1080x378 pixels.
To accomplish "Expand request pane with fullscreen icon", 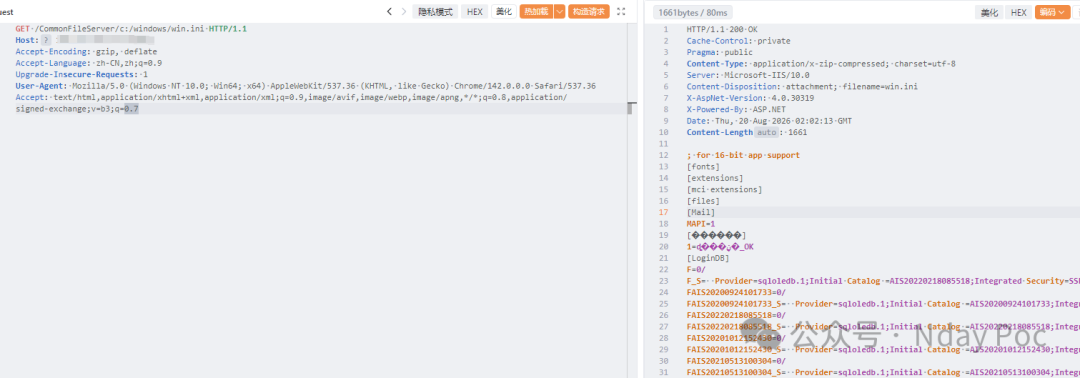I will 621,12.
